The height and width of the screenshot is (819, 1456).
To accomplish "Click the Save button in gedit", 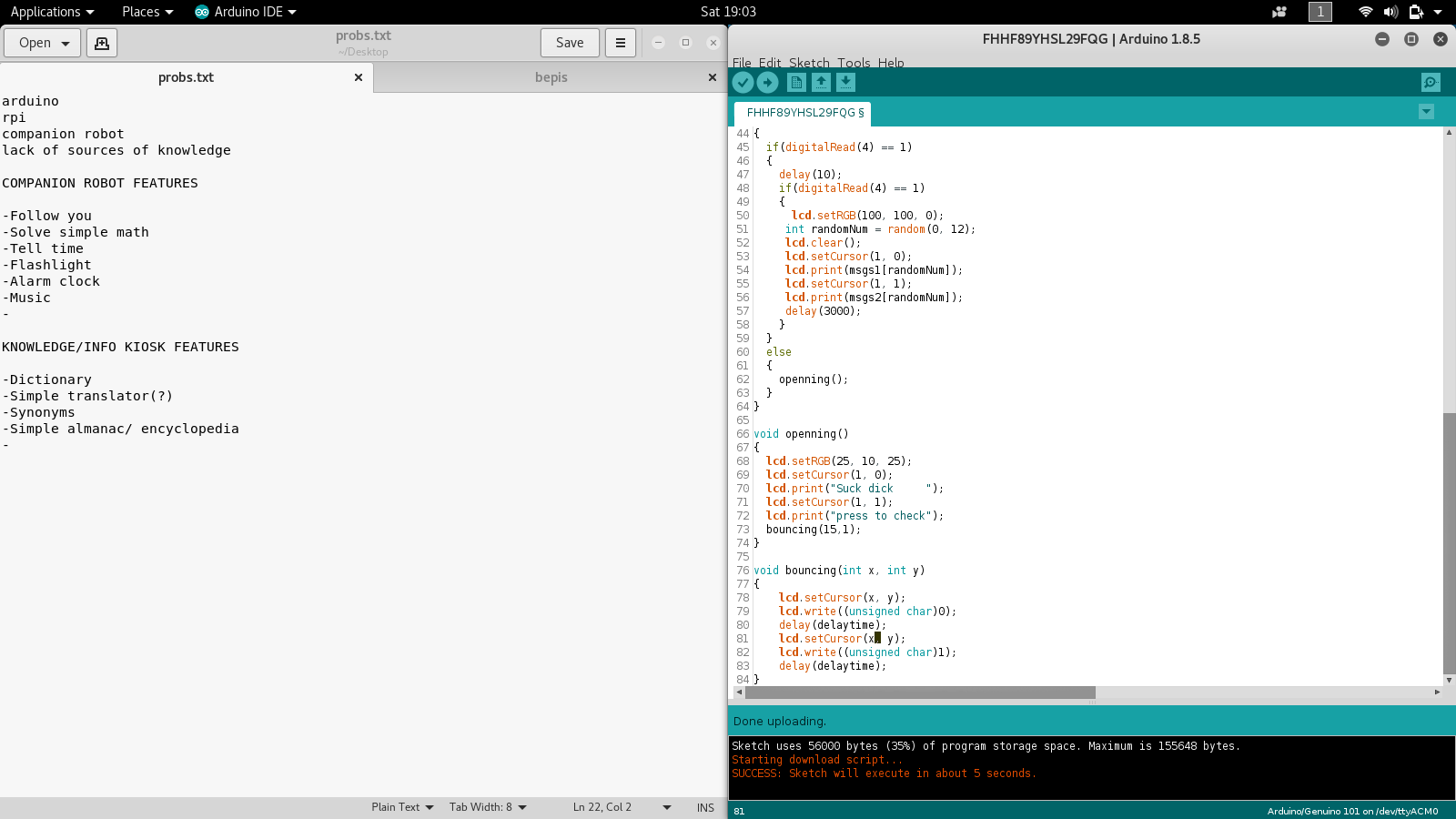I will click(x=570, y=43).
